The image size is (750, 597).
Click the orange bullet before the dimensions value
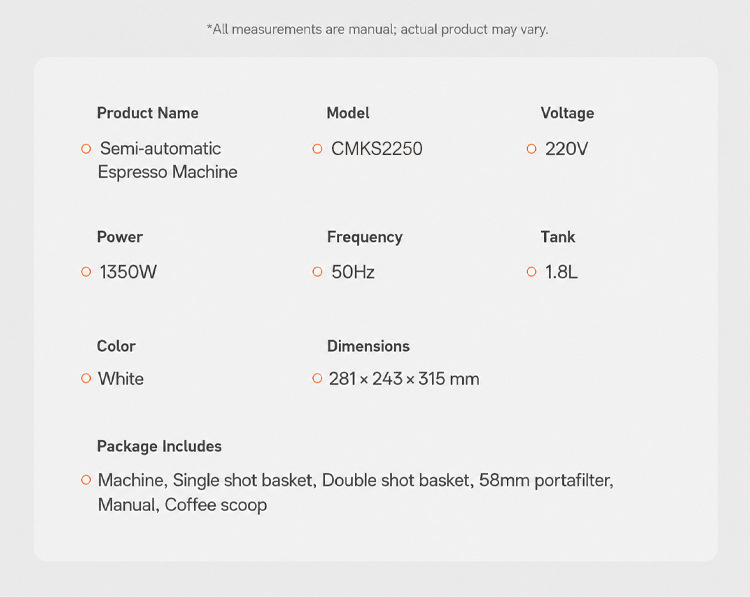[317, 378]
